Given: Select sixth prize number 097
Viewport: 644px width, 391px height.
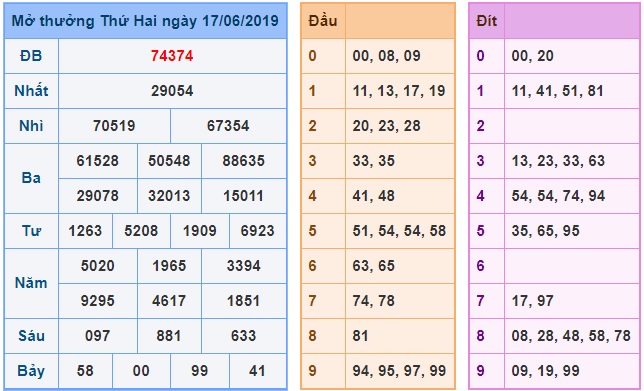Looking at the screenshot, I should [x=97, y=336].
